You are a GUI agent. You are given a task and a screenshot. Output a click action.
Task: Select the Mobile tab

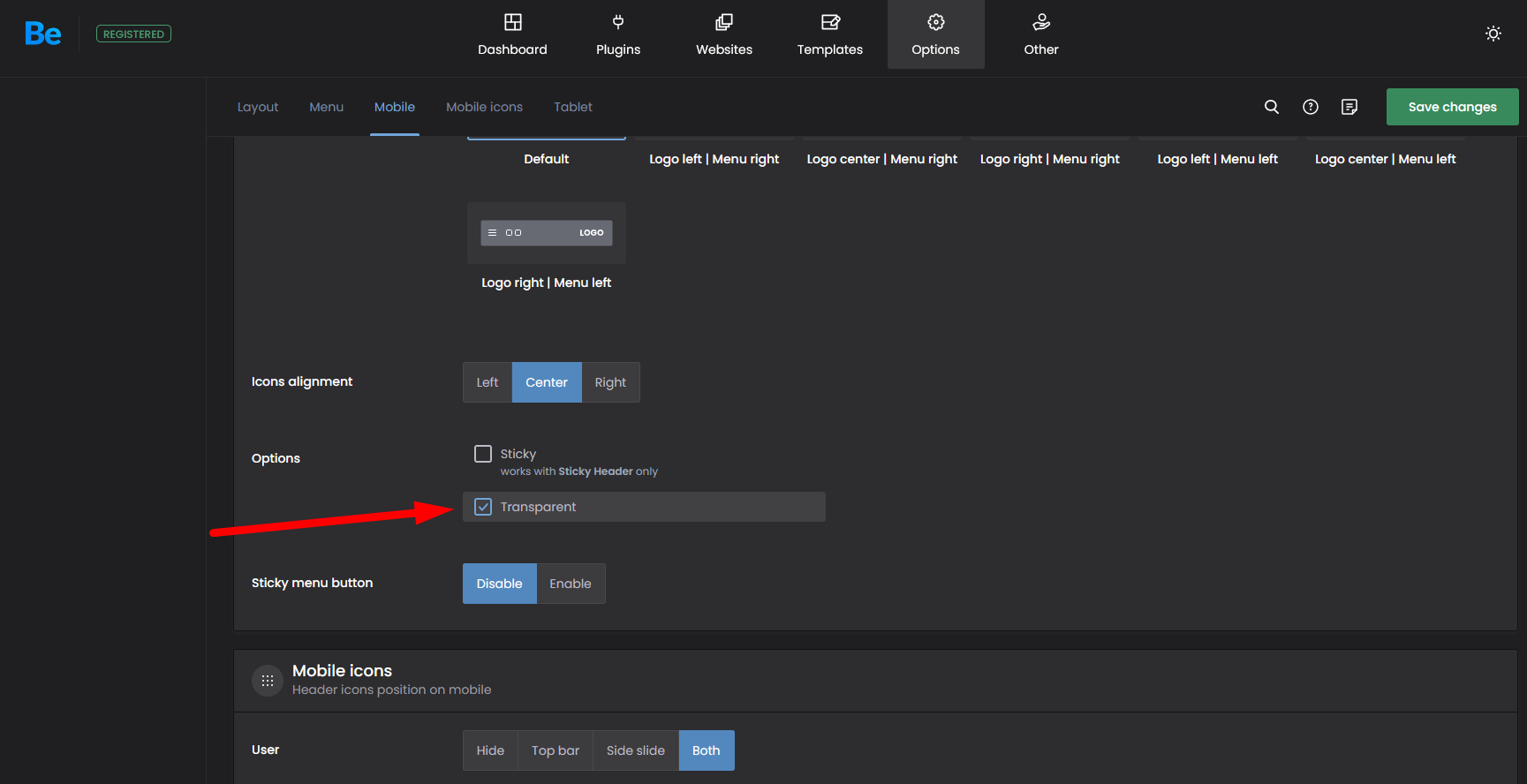click(395, 107)
